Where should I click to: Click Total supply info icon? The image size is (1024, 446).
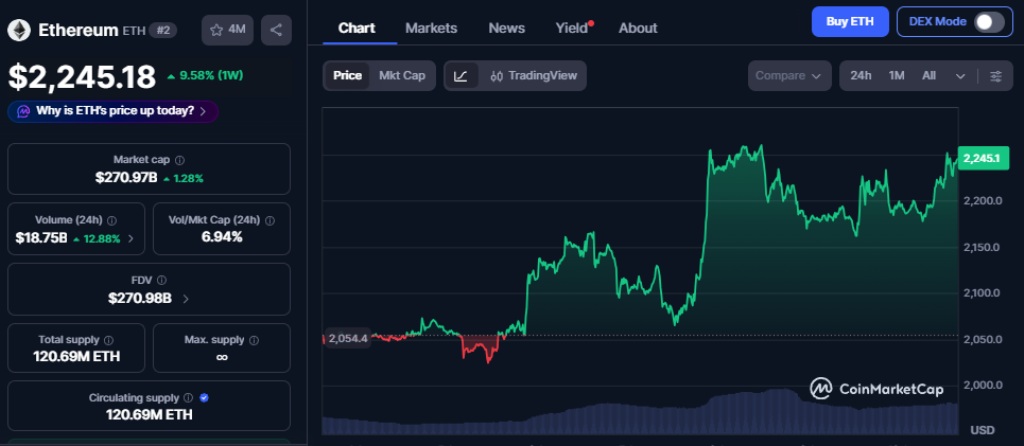109,340
